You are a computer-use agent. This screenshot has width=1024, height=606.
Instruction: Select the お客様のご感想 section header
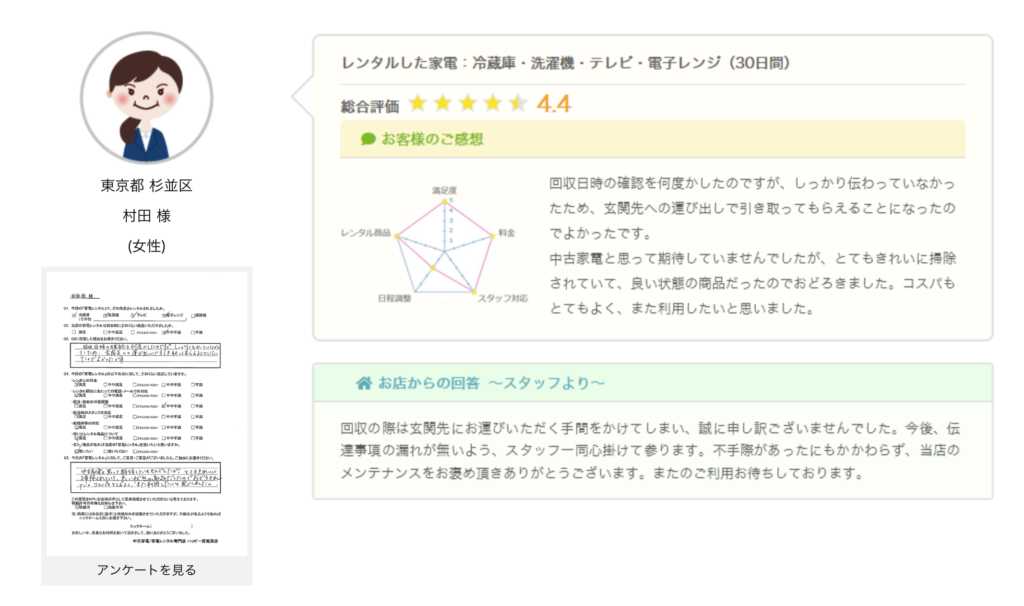[431, 139]
